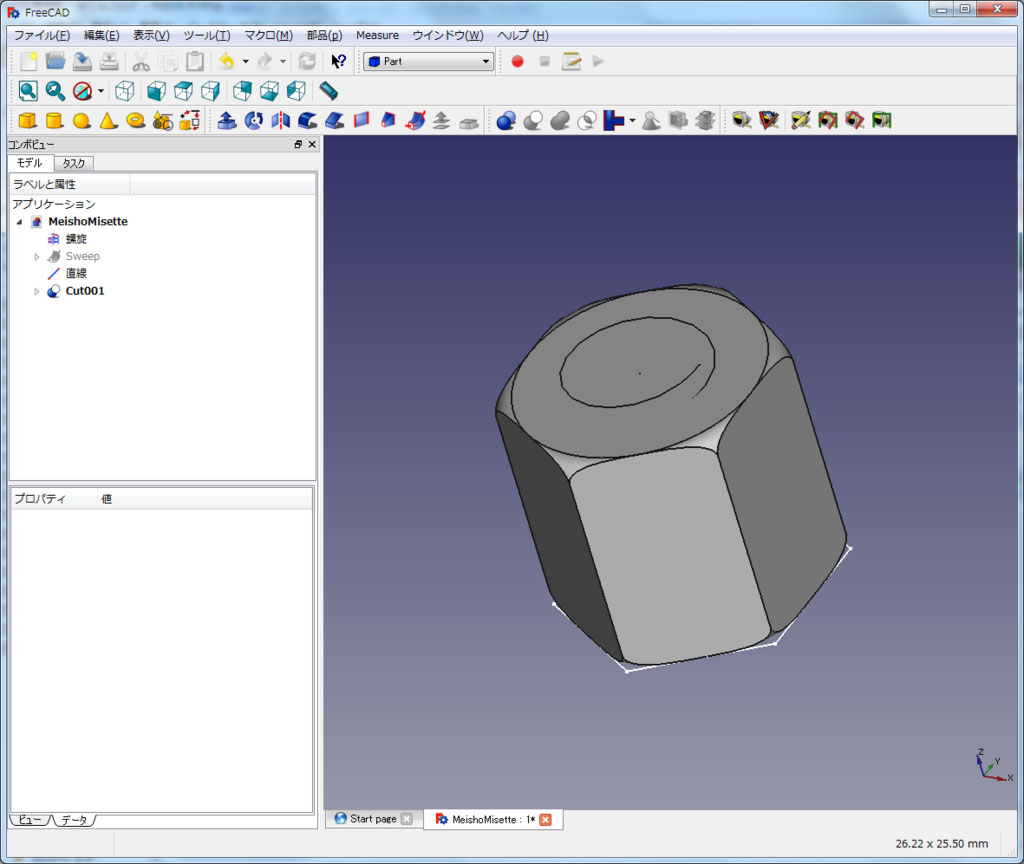Set the axonometric view cube icon
Image resolution: width=1024 pixels, height=864 pixels.
click(x=125, y=91)
